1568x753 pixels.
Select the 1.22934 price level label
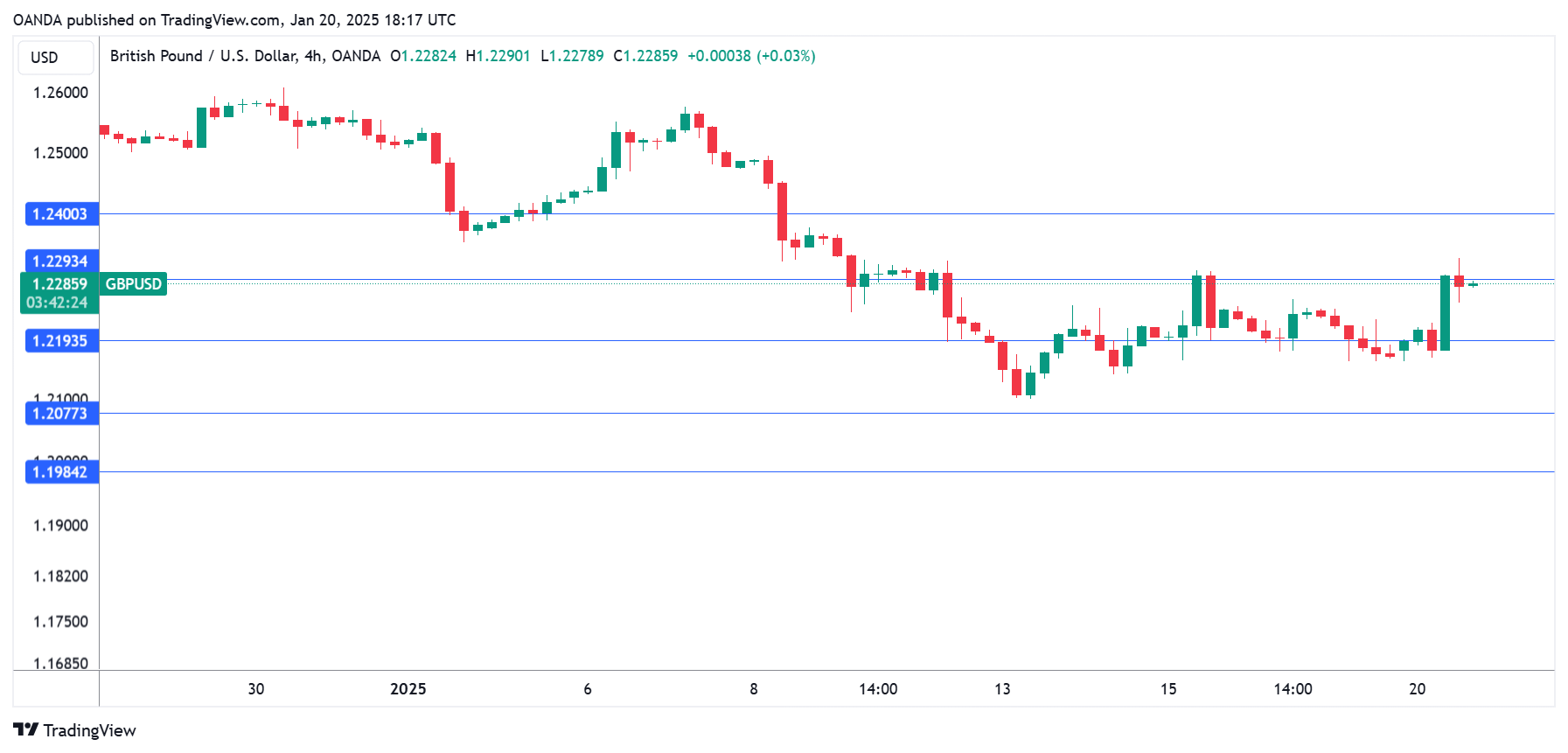(x=60, y=261)
